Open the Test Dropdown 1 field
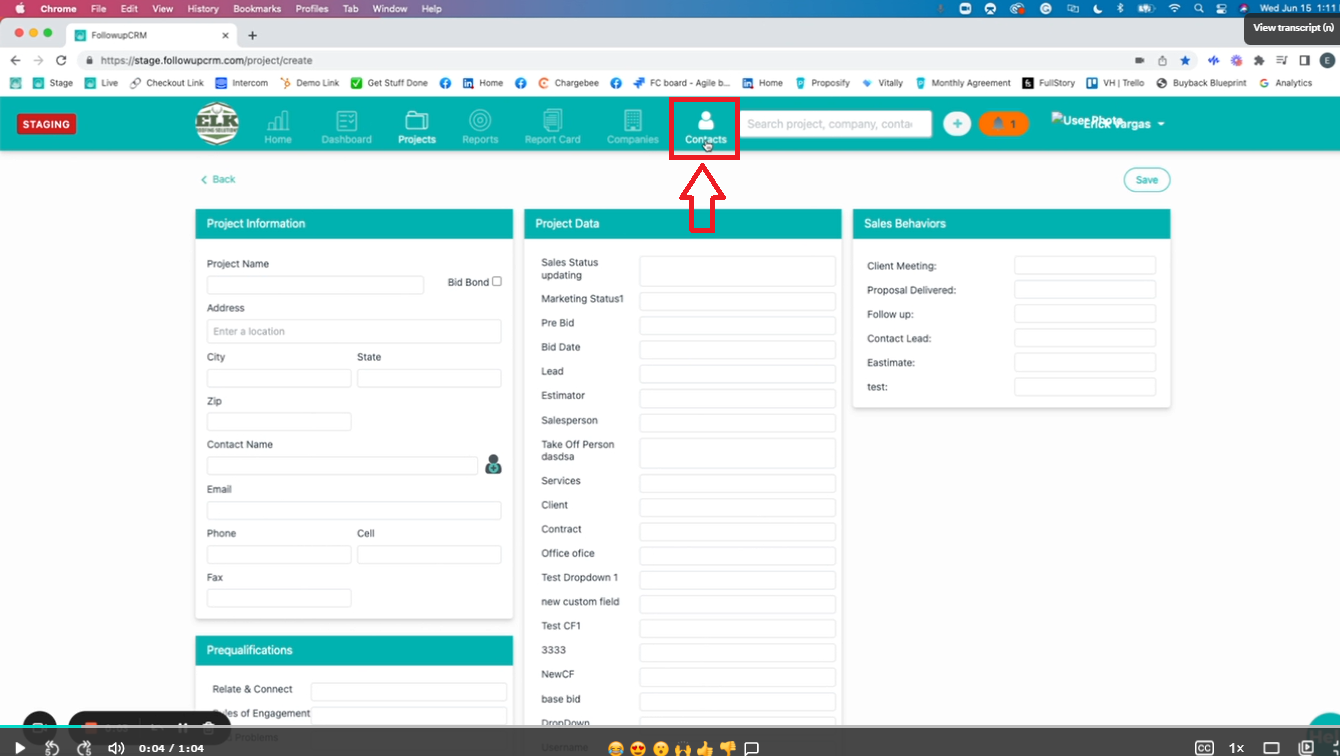Viewport: 1340px width, 756px height. [737, 579]
